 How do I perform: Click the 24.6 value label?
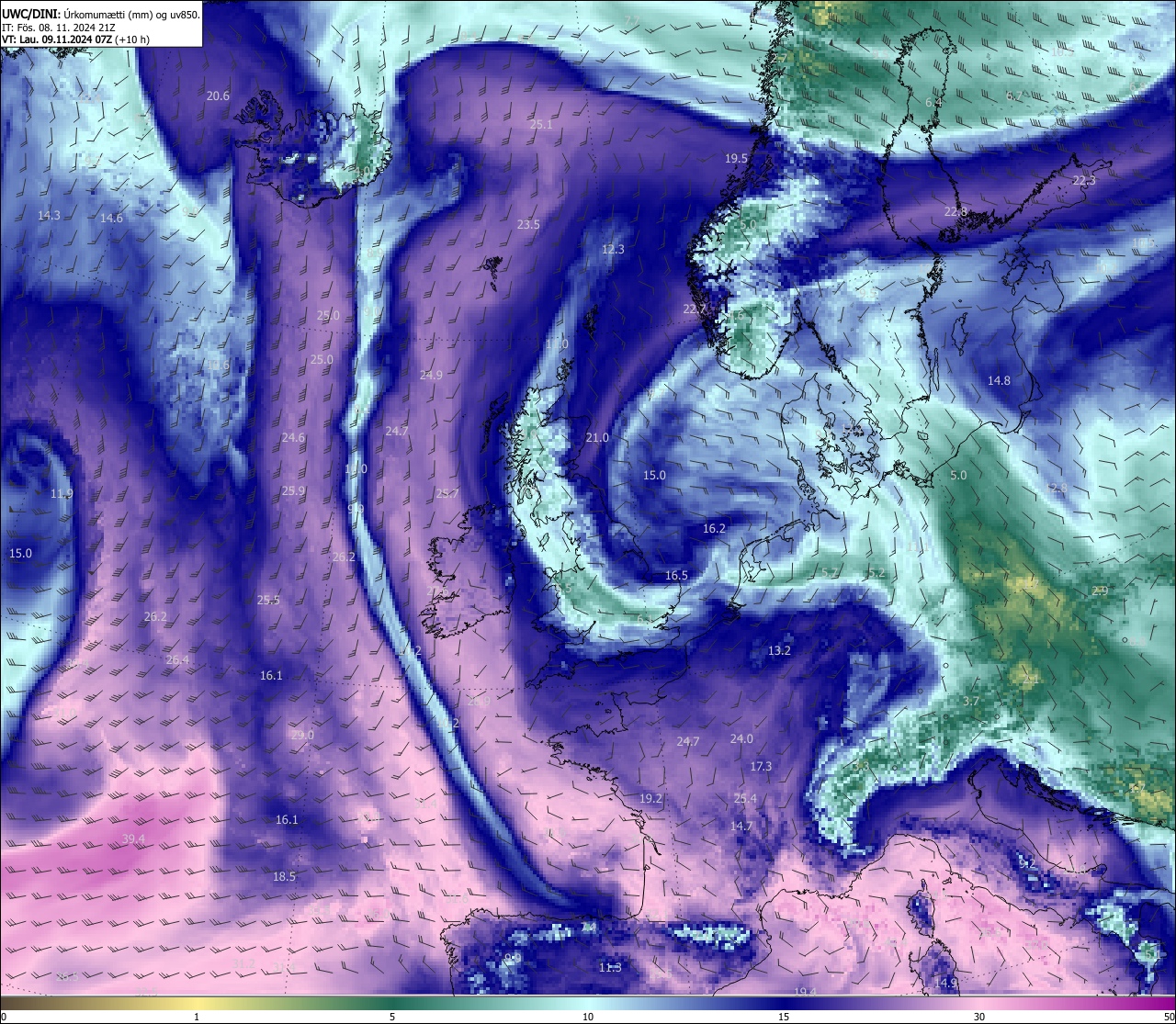pyautogui.click(x=293, y=437)
